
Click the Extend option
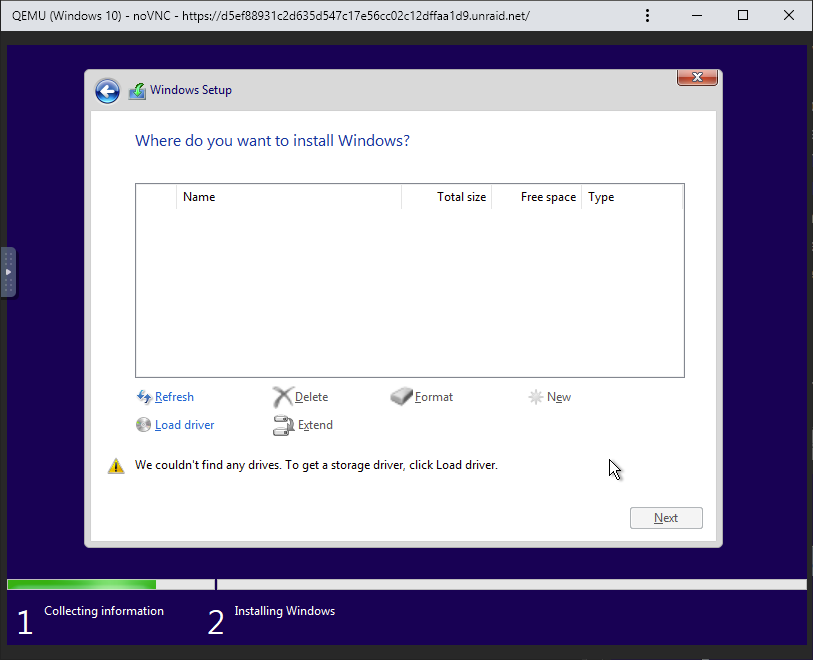pyautogui.click(x=315, y=425)
